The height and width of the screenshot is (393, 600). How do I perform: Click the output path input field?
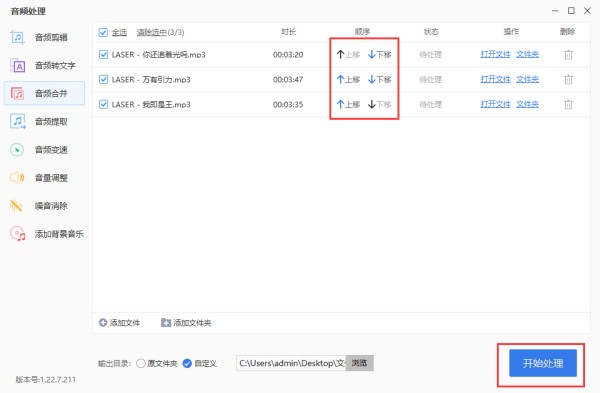click(291, 363)
